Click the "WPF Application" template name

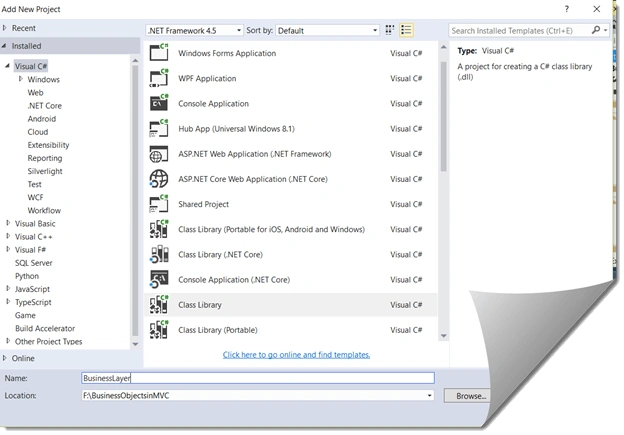point(207,78)
